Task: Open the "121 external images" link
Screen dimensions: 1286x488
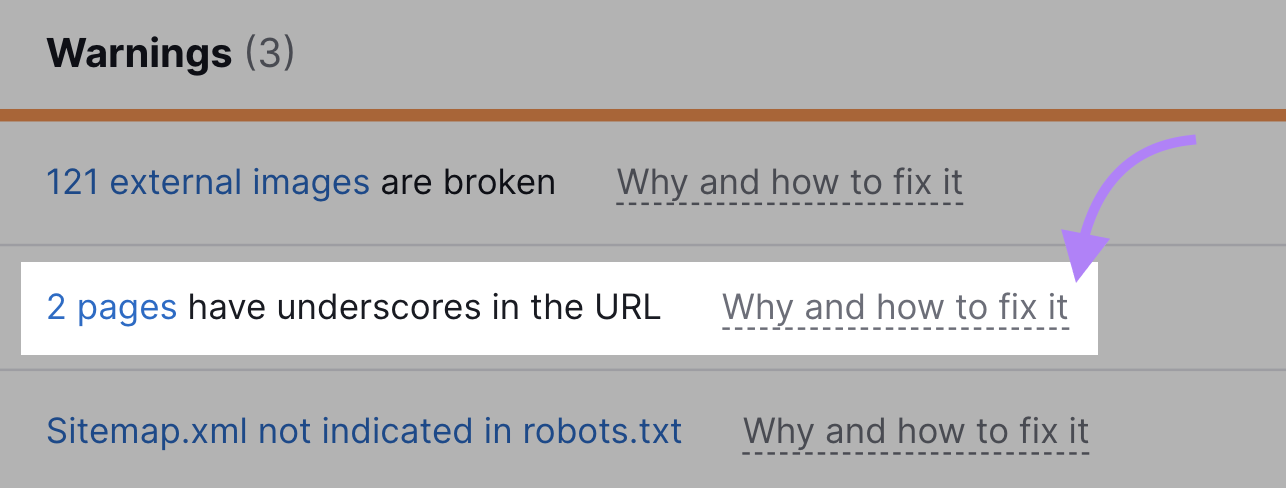Action: (x=208, y=183)
